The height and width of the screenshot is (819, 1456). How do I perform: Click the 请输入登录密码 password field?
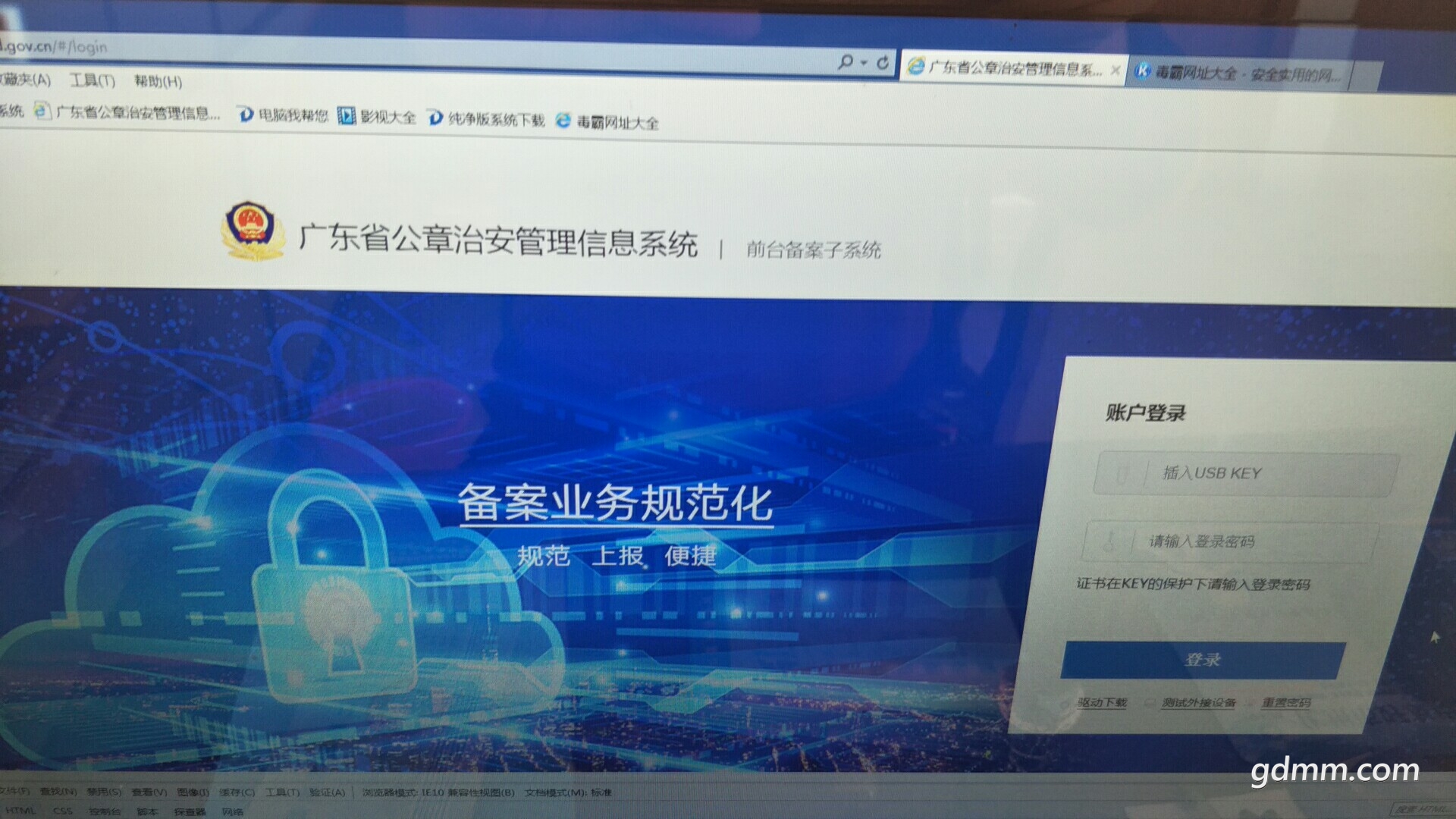click(1232, 541)
